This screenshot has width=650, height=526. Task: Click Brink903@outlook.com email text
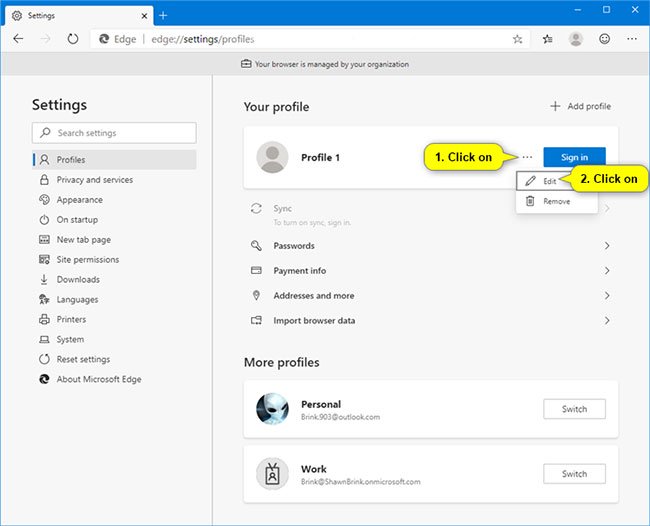click(340, 417)
